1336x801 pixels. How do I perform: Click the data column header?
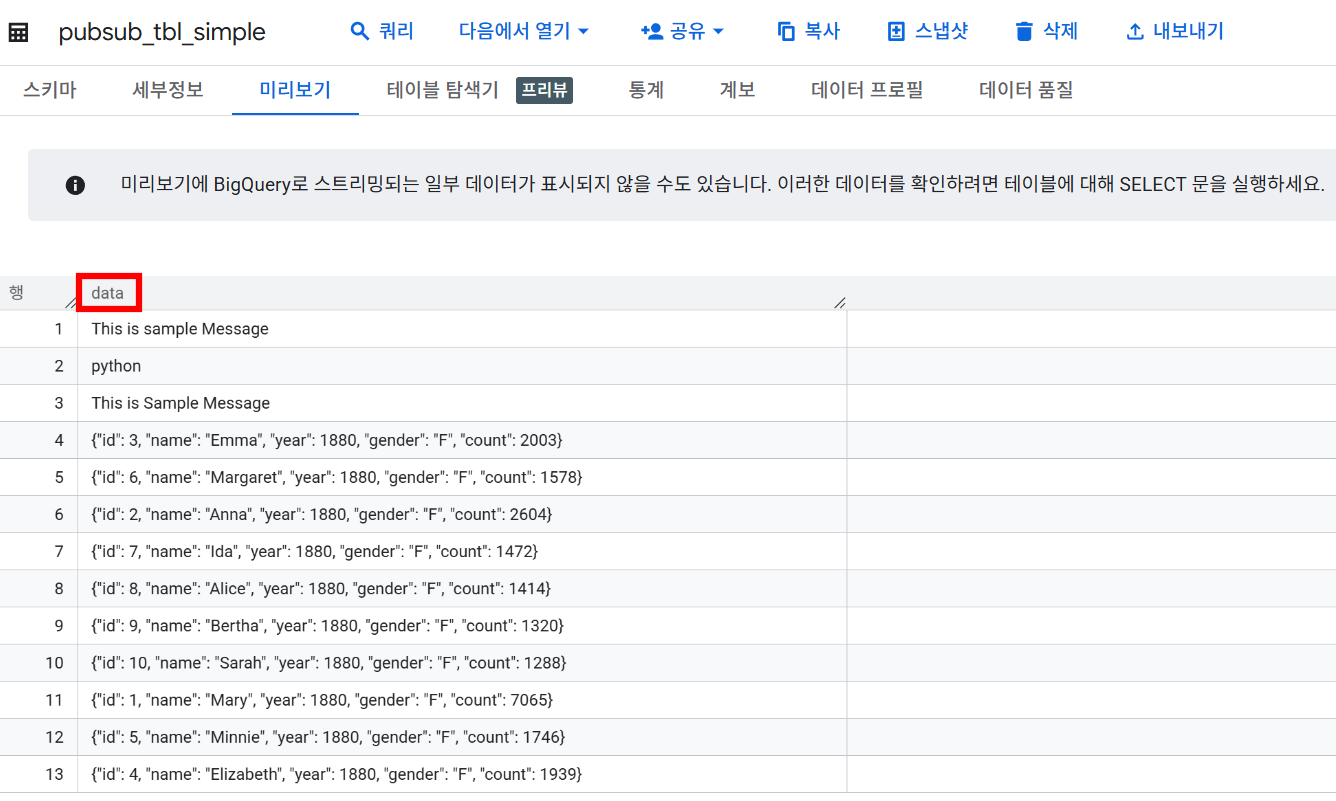point(108,293)
